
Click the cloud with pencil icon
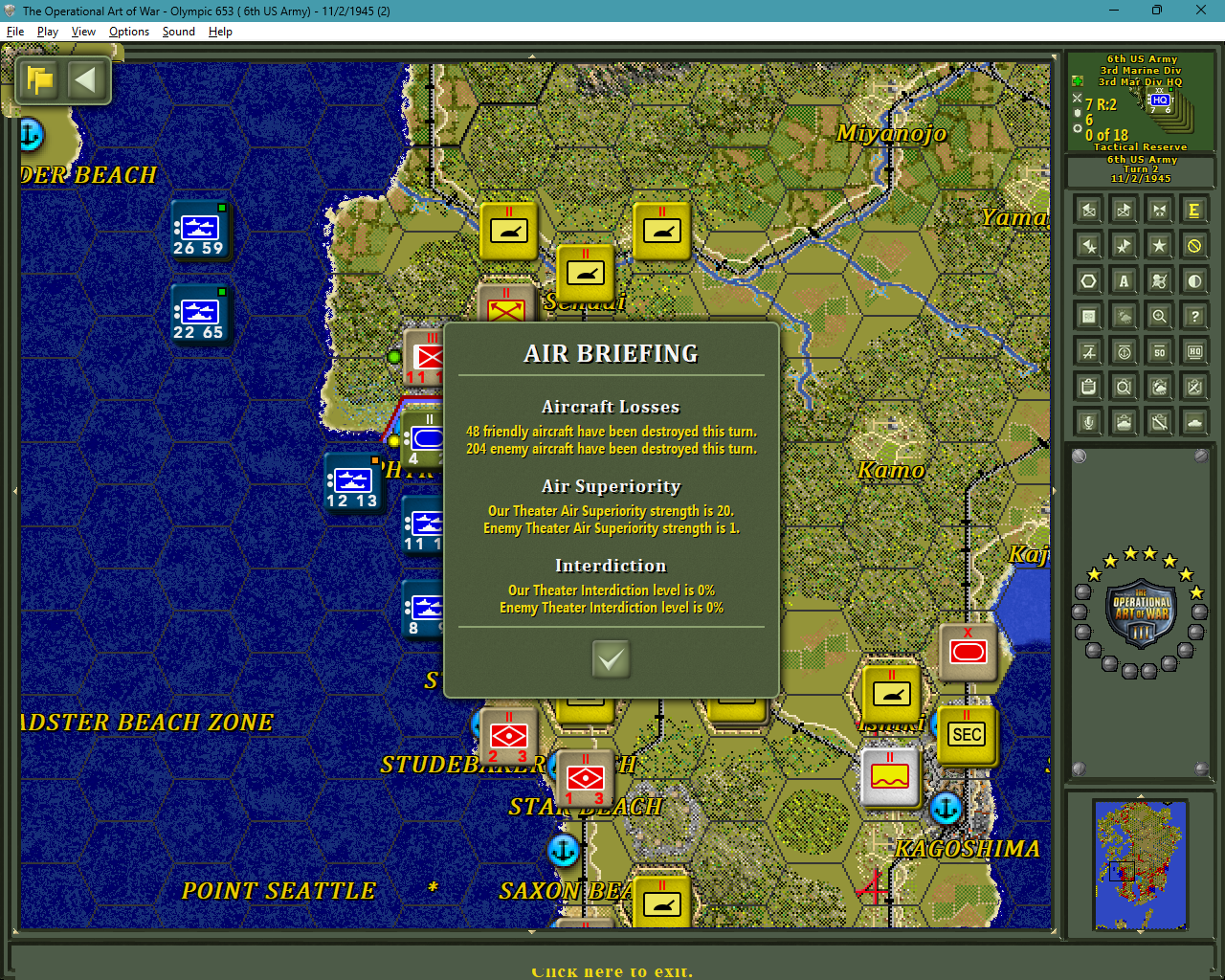tap(1160, 280)
